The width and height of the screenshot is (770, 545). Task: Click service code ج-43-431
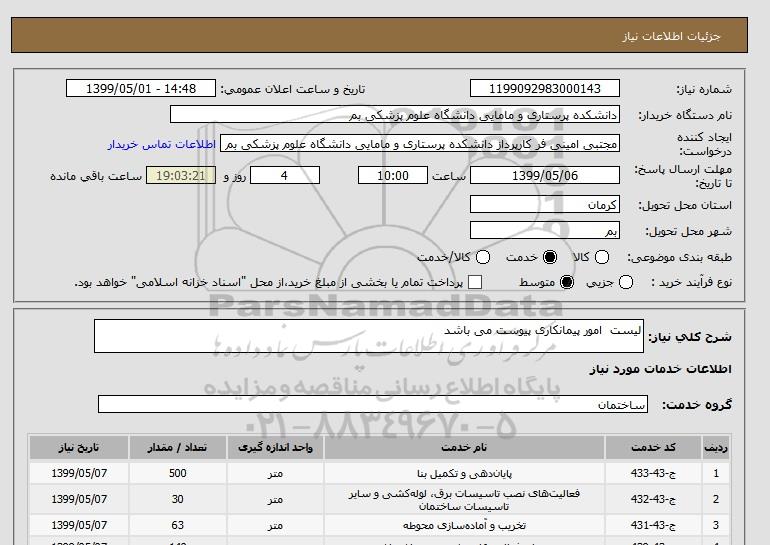653,525
